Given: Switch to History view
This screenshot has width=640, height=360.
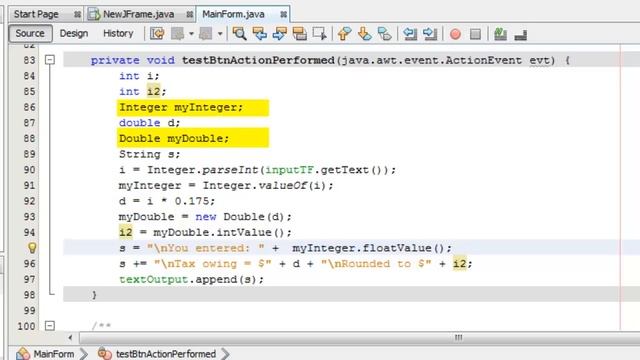Looking at the screenshot, I should click(x=118, y=33).
